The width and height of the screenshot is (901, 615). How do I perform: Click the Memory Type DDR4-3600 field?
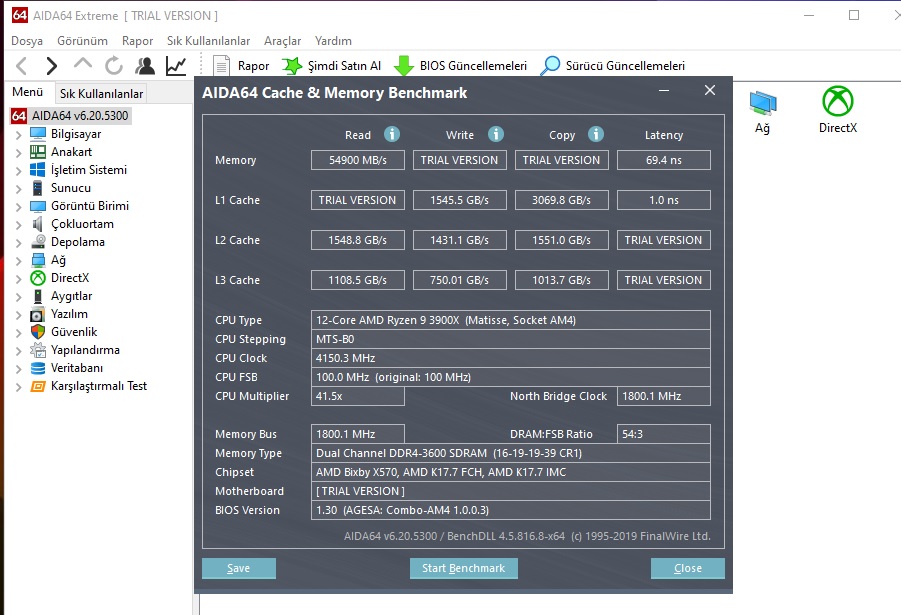(510, 453)
